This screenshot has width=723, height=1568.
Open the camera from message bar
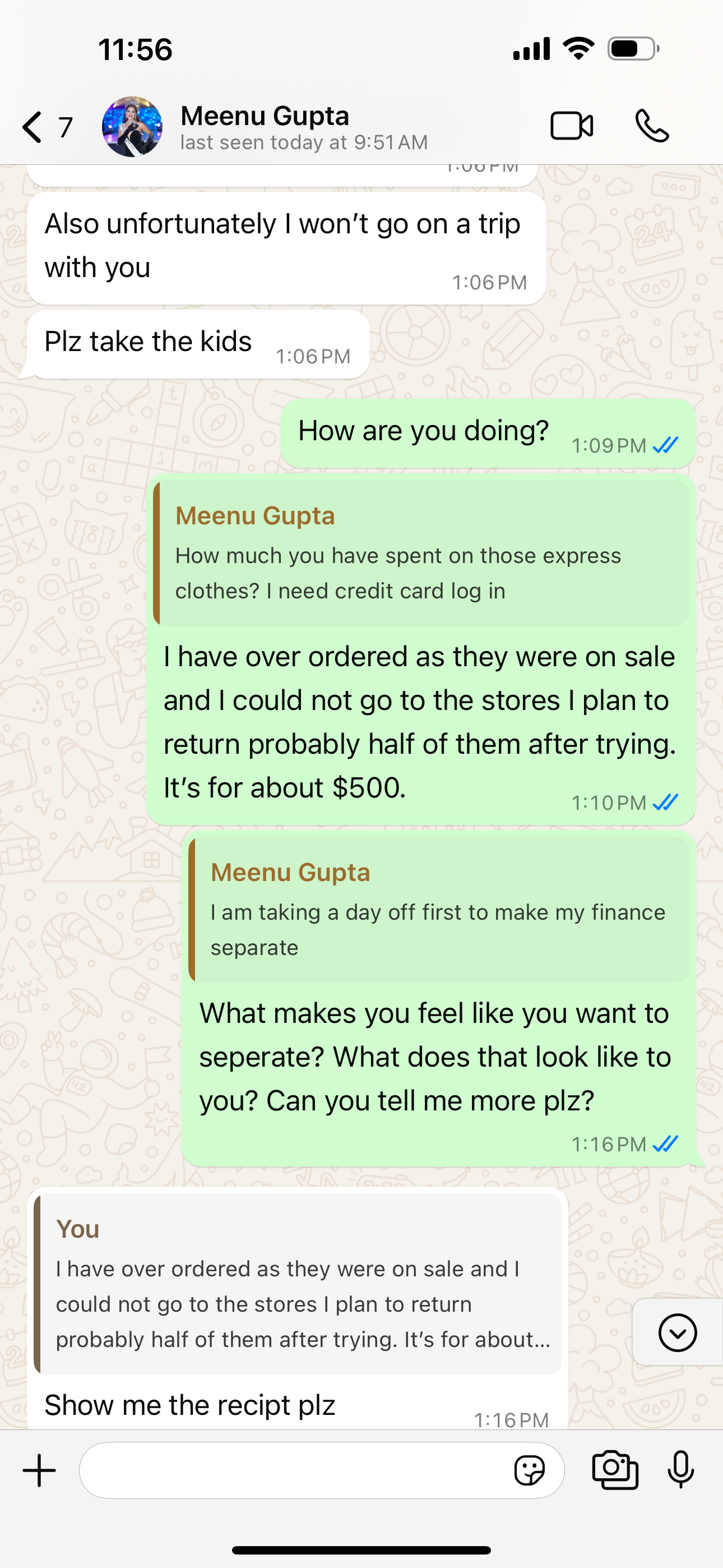pyautogui.click(x=615, y=1470)
